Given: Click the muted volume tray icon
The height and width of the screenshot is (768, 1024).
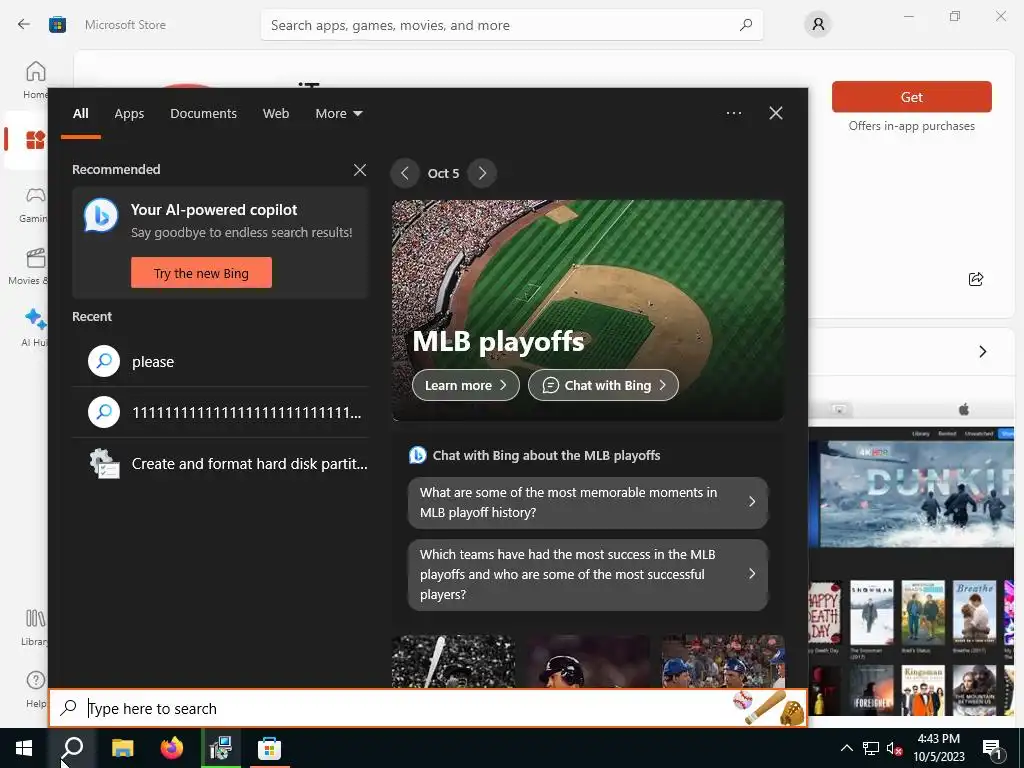Looking at the screenshot, I should (894, 748).
